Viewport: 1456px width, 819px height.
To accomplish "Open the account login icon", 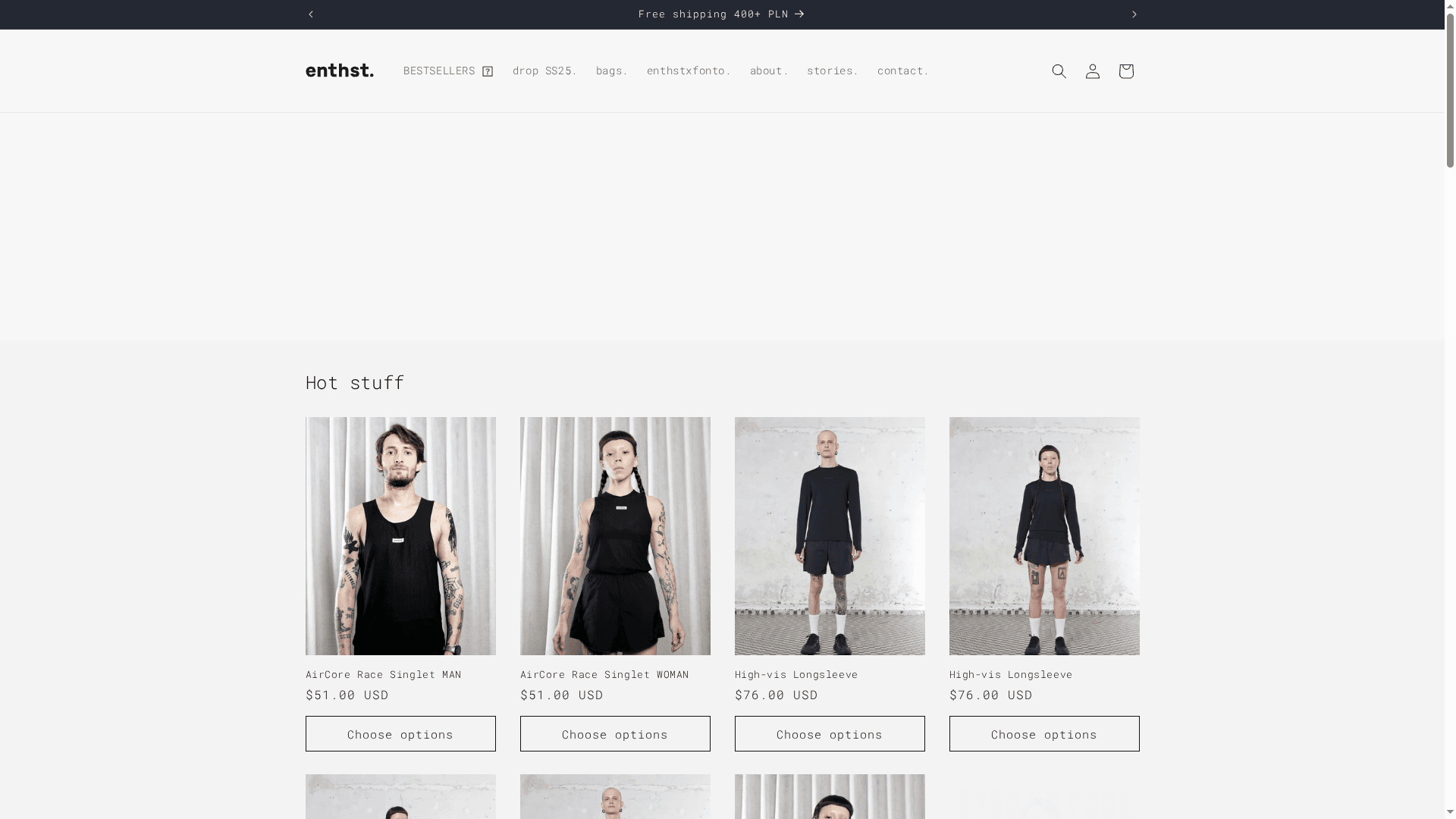I will pos(1092,71).
